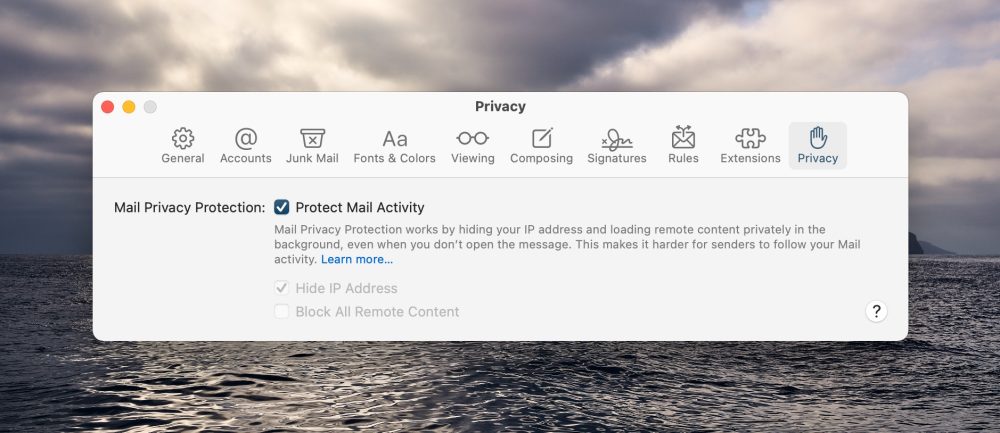
Task: Enable the Block All Remote Content checkbox
Action: click(281, 312)
